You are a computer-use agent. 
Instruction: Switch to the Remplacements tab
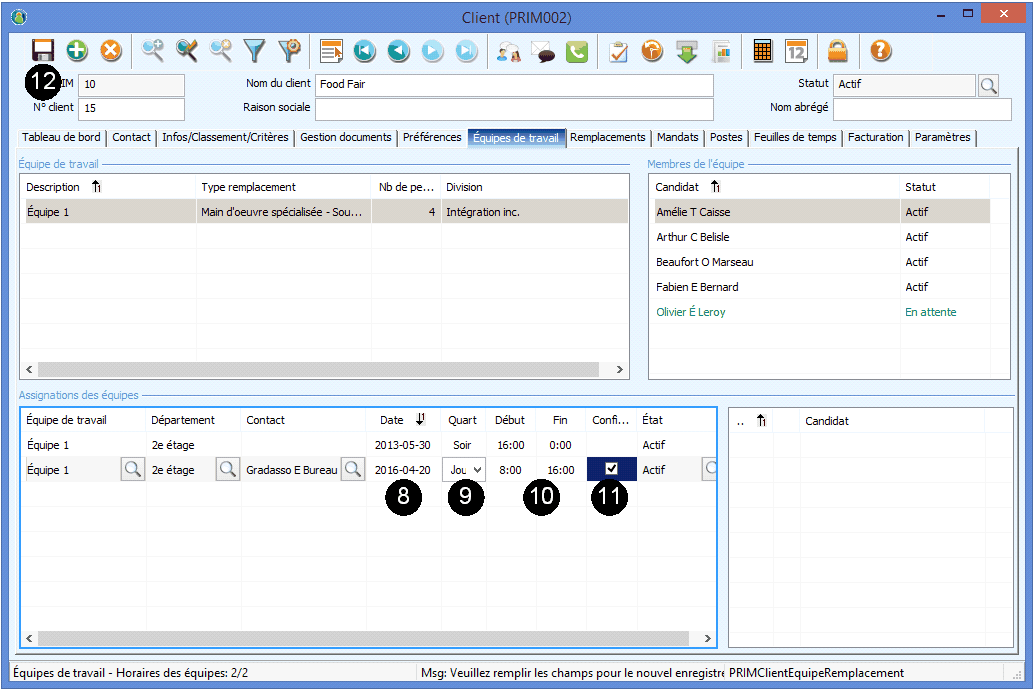click(x=608, y=138)
